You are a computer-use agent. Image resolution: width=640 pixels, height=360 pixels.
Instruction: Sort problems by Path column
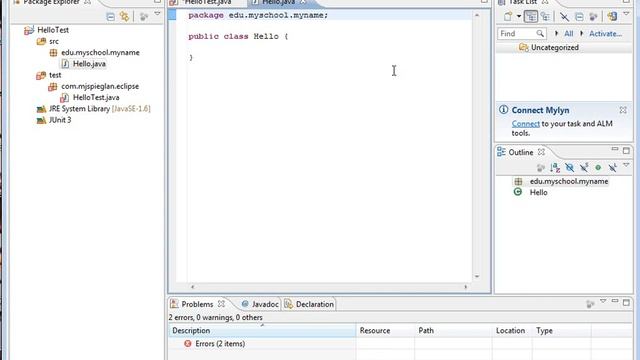pos(453,331)
